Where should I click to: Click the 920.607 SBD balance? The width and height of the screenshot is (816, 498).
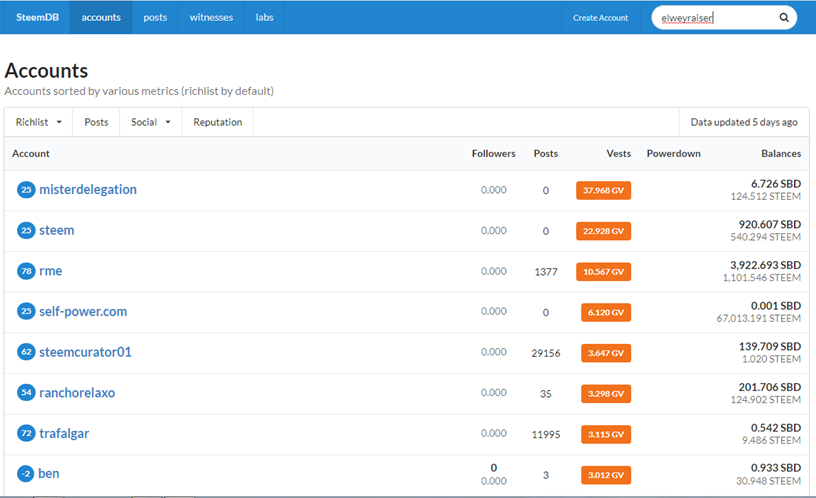pyautogui.click(x=770, y=224)
